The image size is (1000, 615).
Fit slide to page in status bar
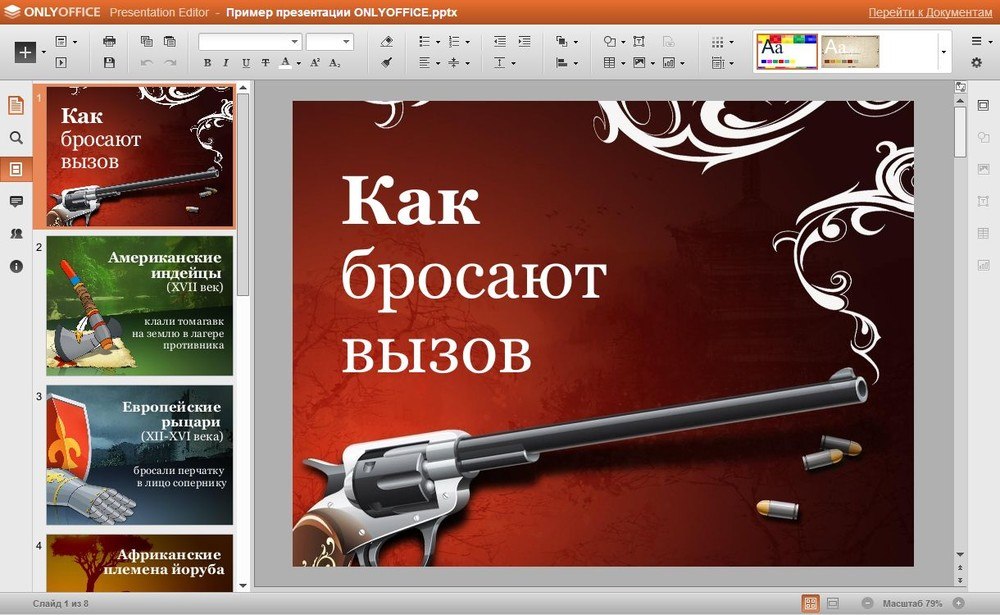(x=811, y=603)
